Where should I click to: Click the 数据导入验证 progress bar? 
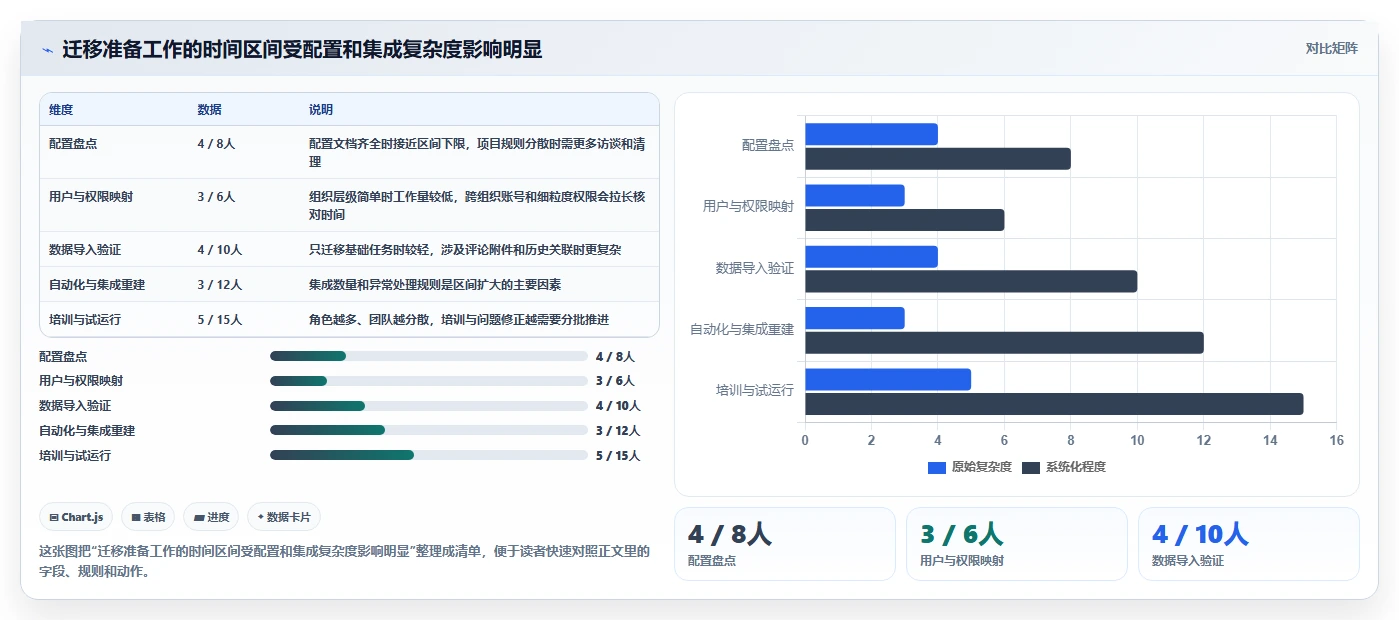[428, 406]
